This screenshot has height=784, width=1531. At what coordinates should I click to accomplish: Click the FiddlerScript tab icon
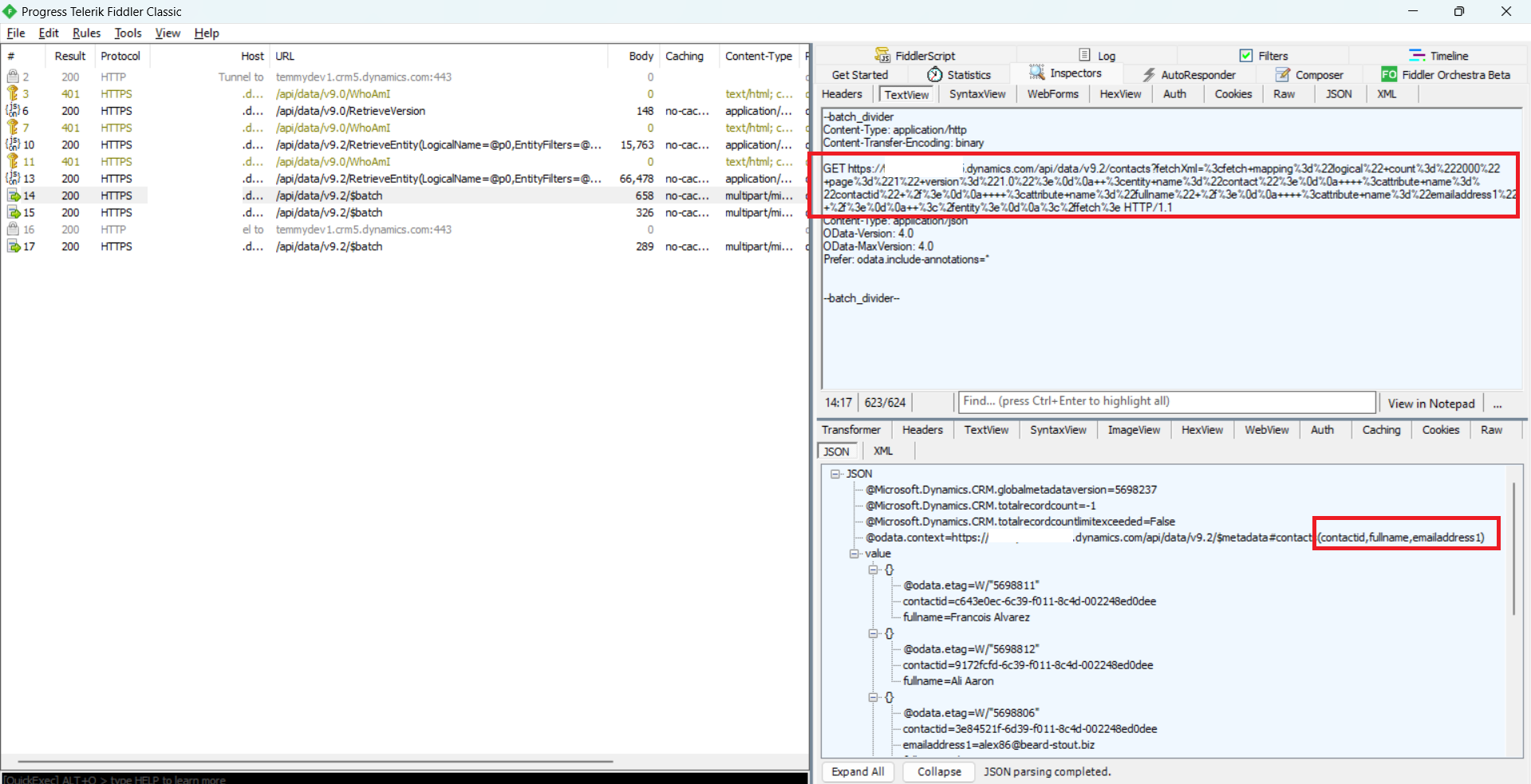point(882,55)
